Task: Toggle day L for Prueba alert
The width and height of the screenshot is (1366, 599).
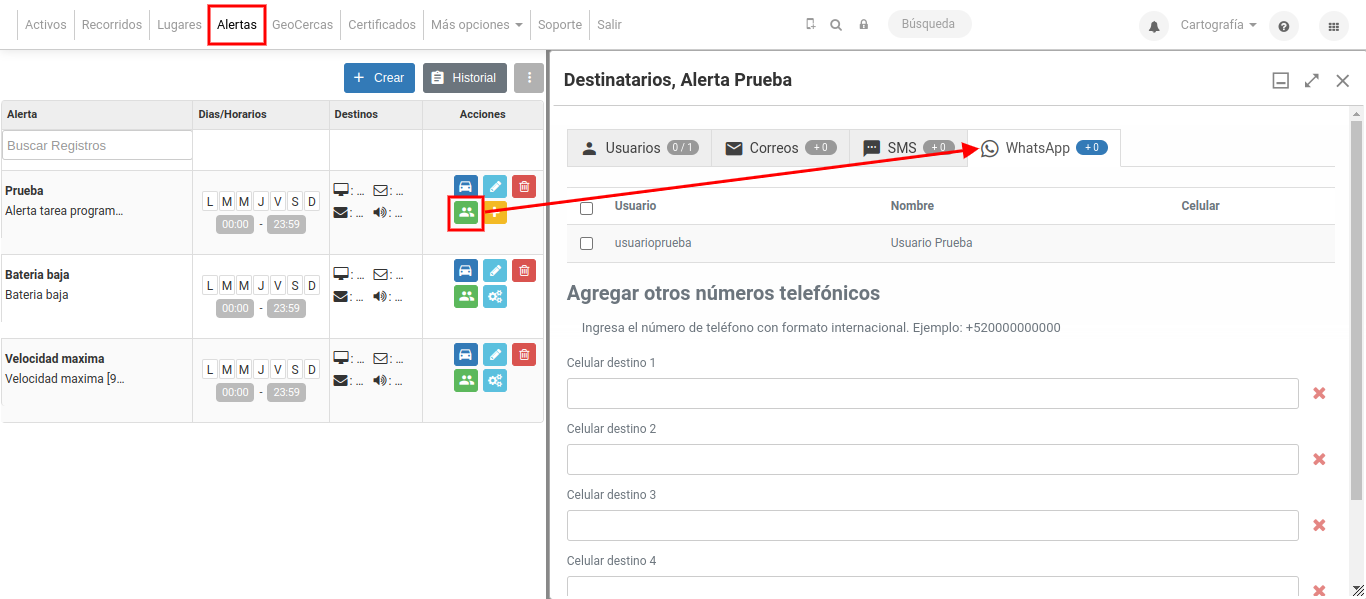Action: (210, 201)
